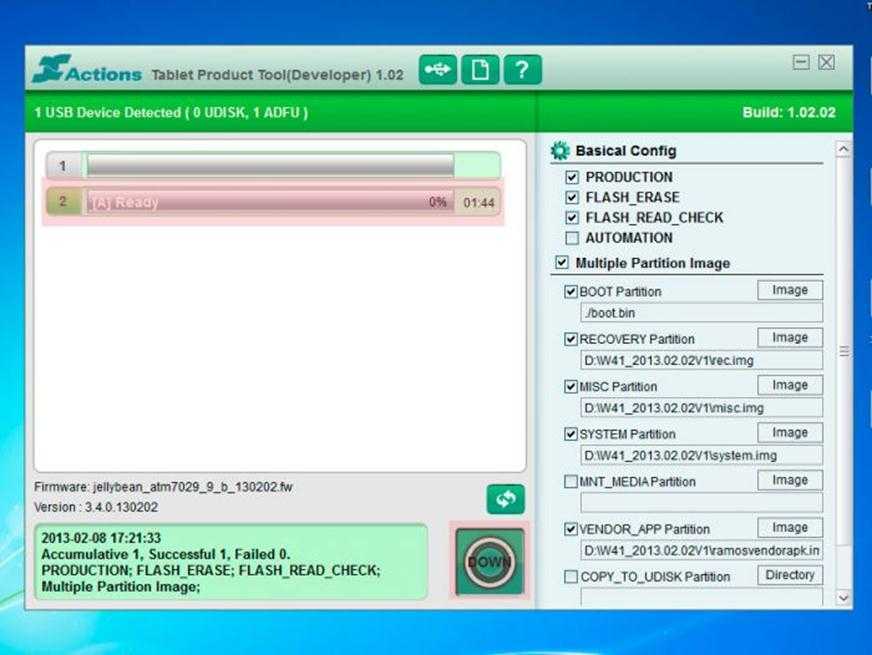This screenshot has width=872, height=655.
Task: Uncheck the PRODUCTION checkbox
Action: coord(572,177)
